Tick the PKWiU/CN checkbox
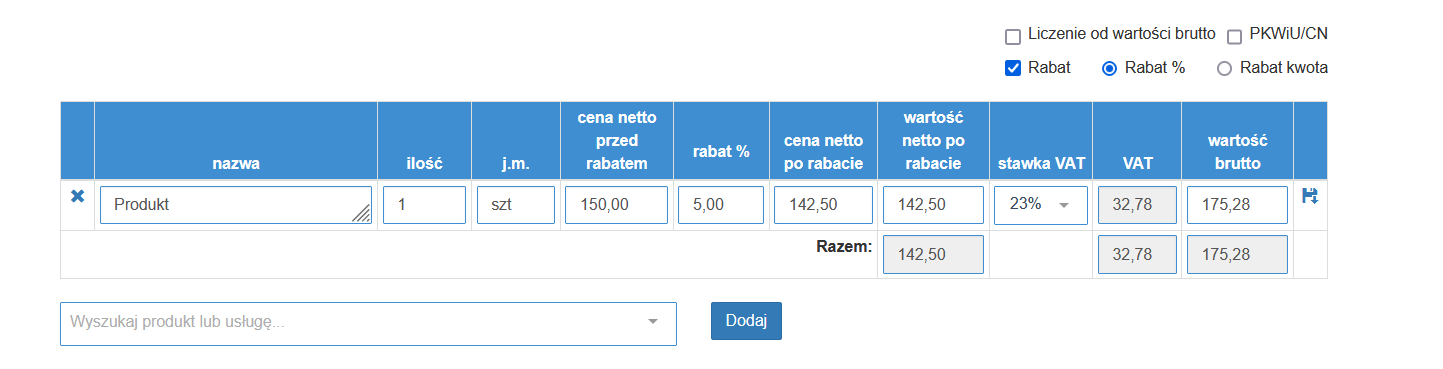This screenshot has width=1443, height=369. [1235, 37]
